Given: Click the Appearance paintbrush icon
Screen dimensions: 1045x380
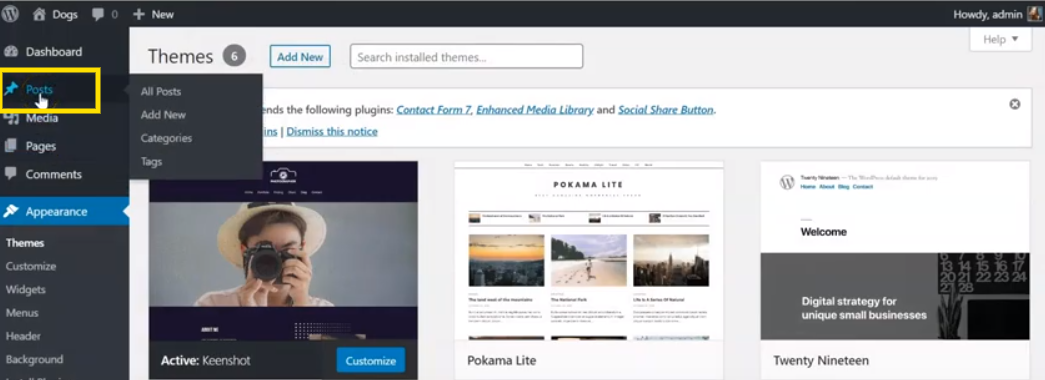Looking at the screenshot, I should 11,211.
